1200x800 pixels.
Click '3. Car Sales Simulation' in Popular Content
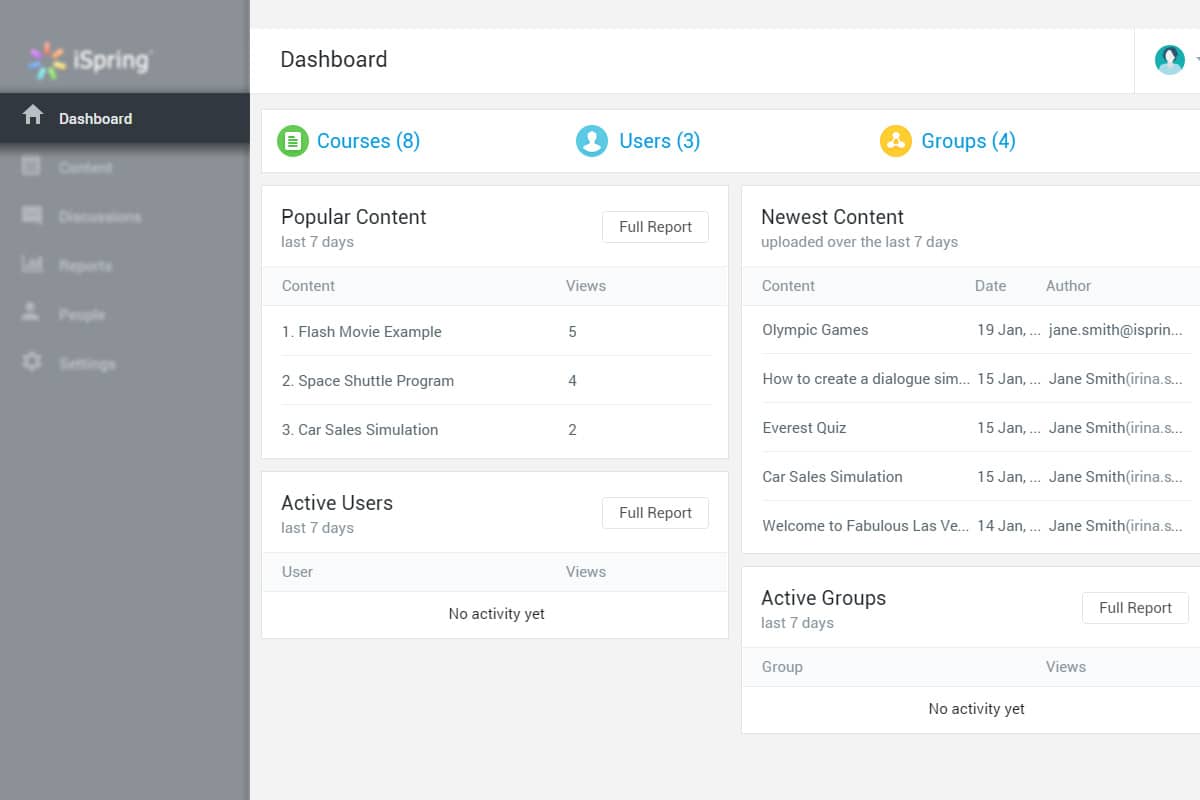(x=360, y=430)
